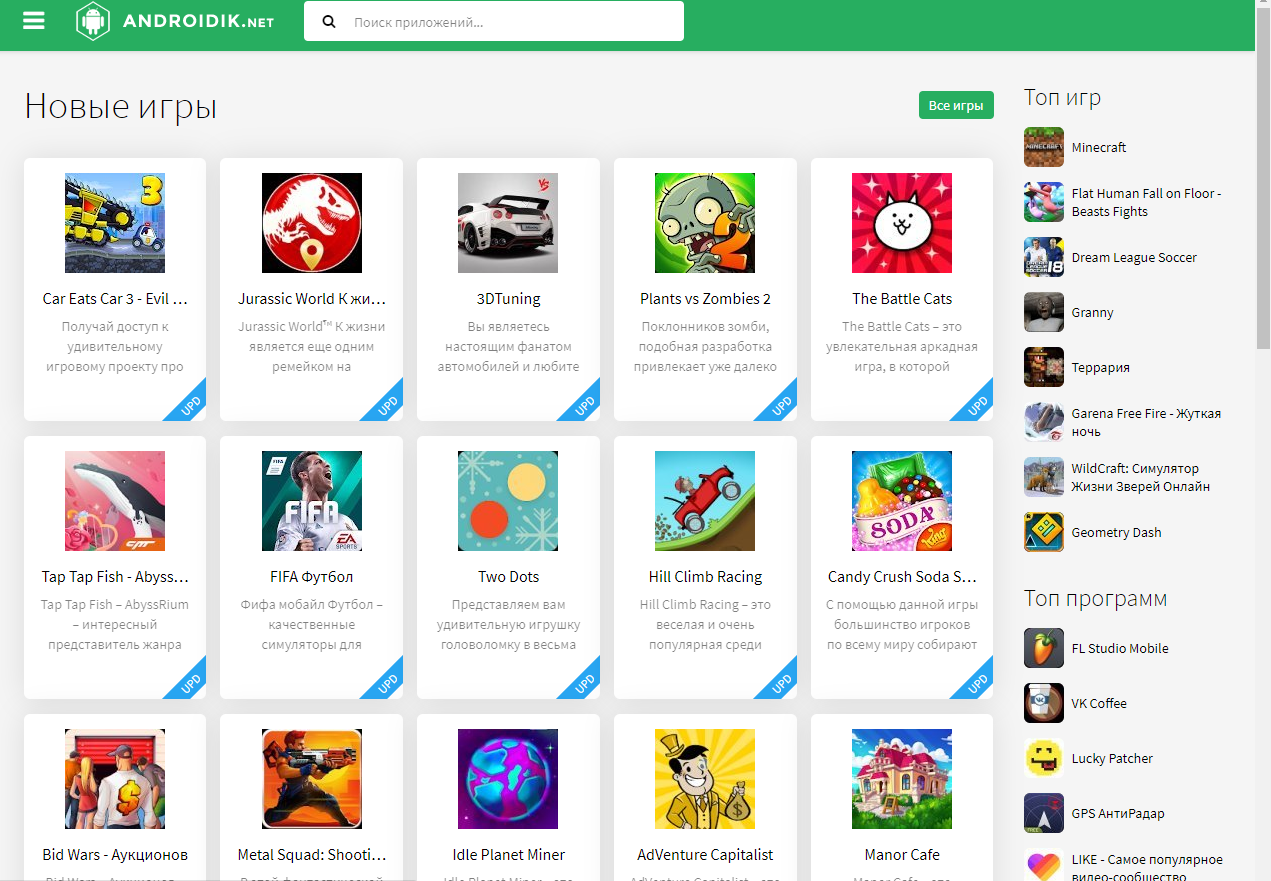Viewport: 1271px width, 881px height.
Task: Select GPS АнтиРадар app icon
Action: (1043, 813)
